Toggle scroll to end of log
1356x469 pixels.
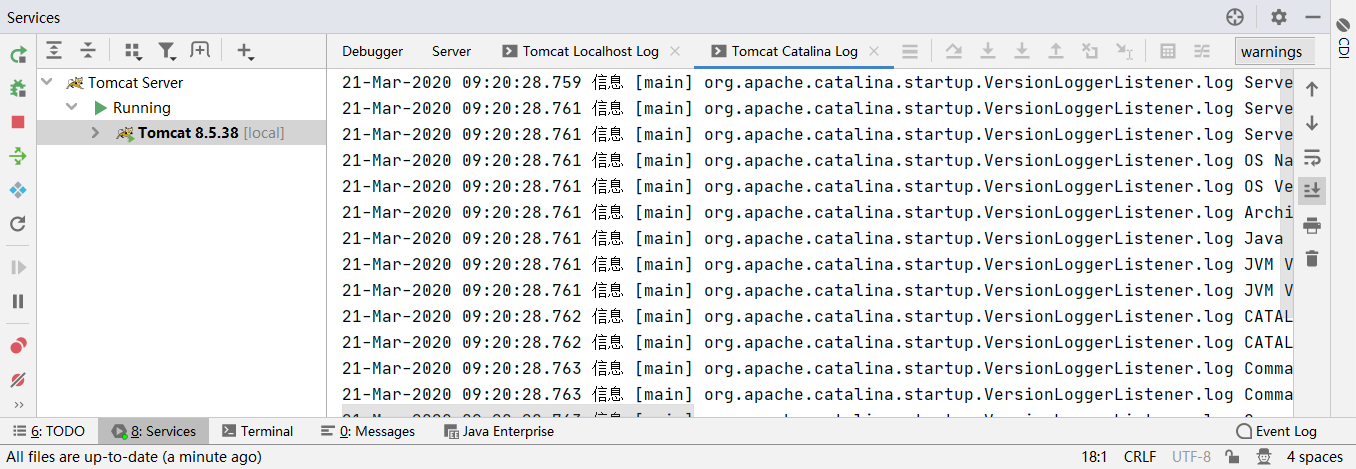[1312, 191]
